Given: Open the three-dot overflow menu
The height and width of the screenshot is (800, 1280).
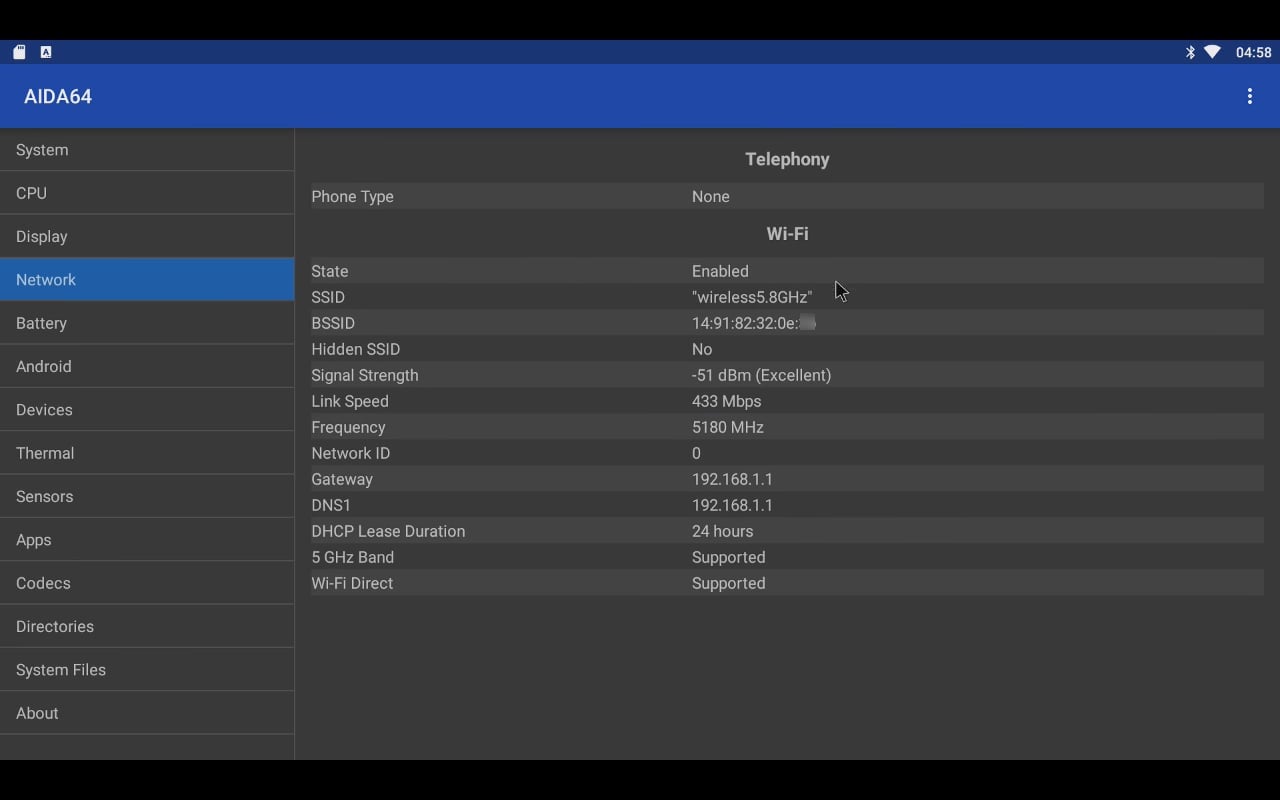Looking at the screenshot, I should click(1249, 96).
